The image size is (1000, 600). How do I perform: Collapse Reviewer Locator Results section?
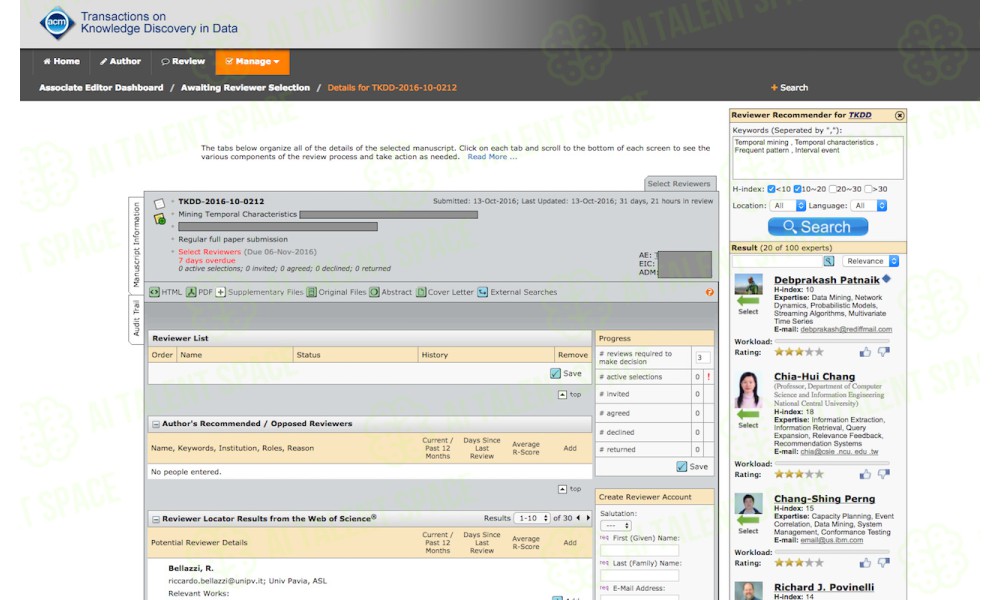pos(156,519)
